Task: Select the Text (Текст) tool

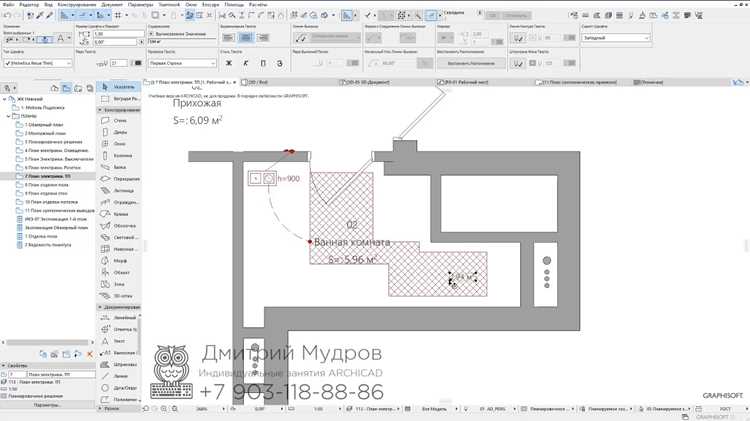Action: 119,341
